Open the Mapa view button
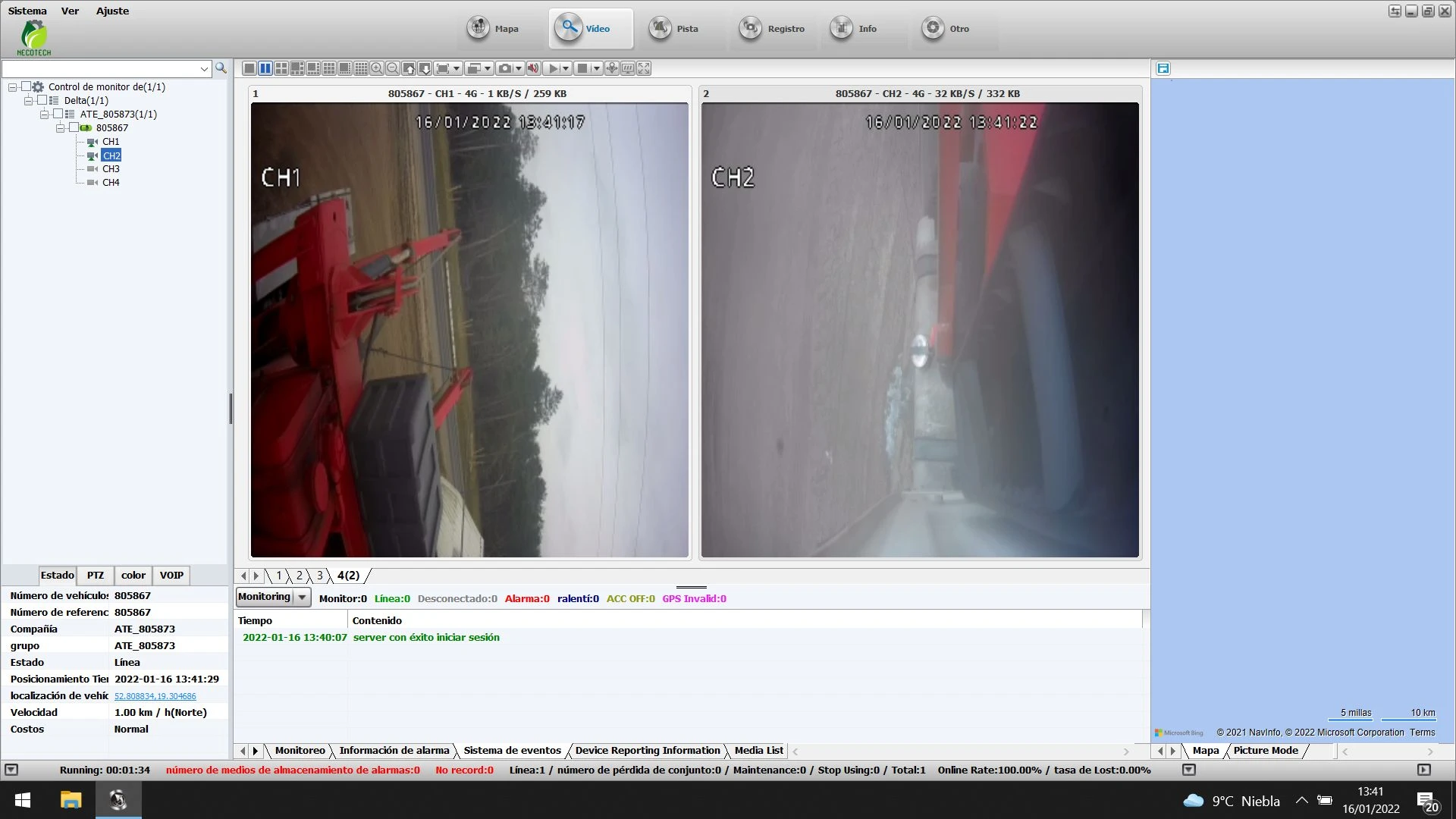The height and width of the screenshot is (819, 1456). [494, 29]
